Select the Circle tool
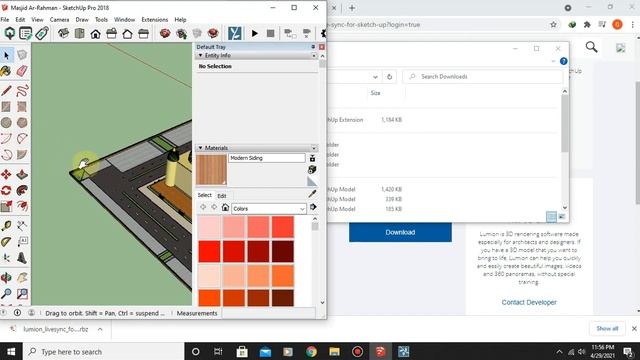 pyautogui.click(x=6, y=122)
